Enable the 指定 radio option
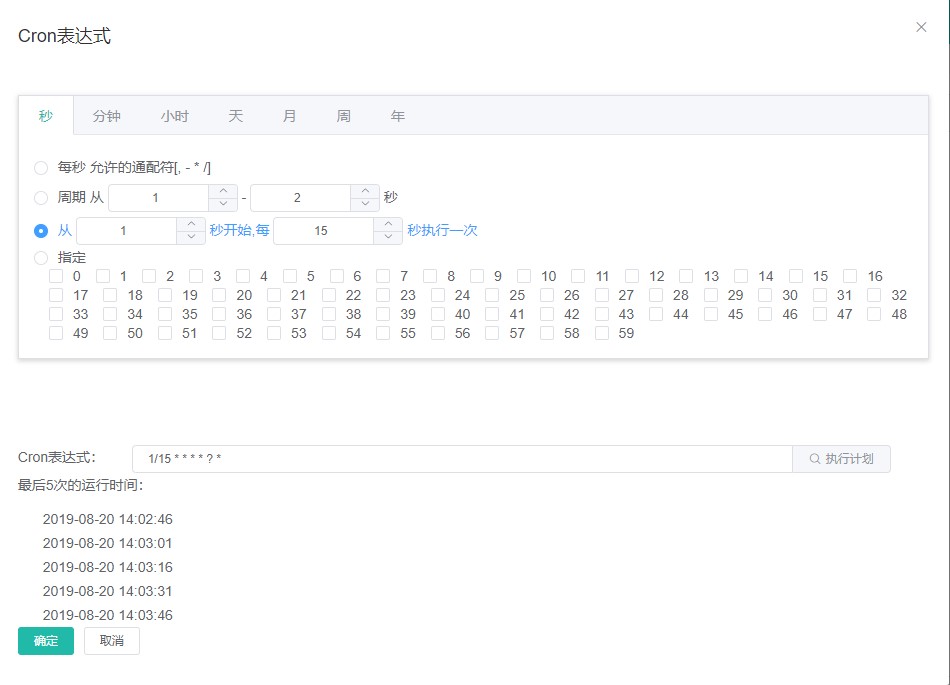Screen dimensions: 950x685 pyautogui.click(x=40, y=257)
